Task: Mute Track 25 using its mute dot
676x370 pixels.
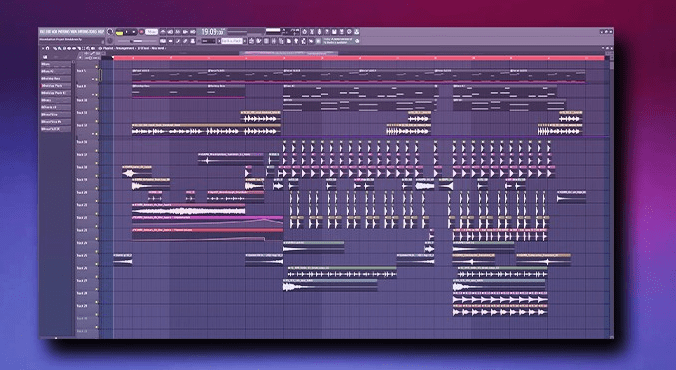Action: pyautogui.click(x=97, y=251)
